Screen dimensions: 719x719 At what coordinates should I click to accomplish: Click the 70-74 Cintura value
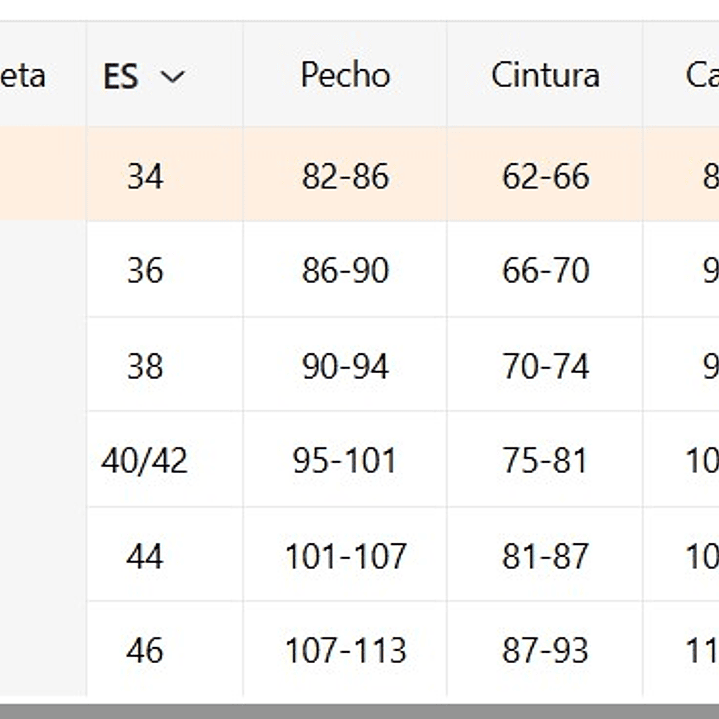pos(545,366)
